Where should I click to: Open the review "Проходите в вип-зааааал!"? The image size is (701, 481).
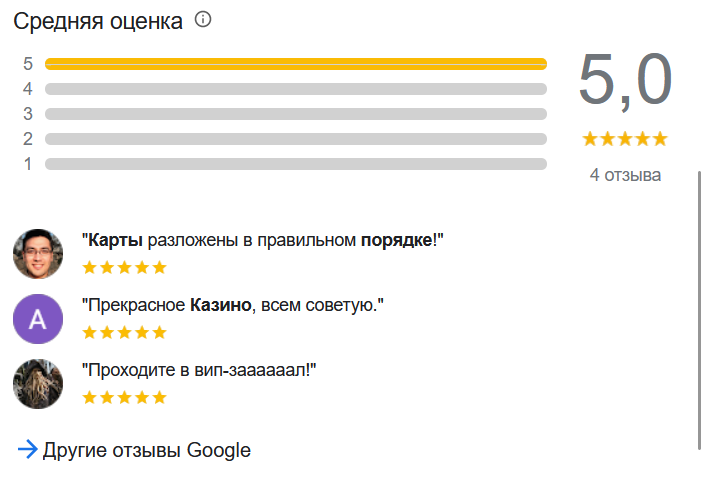click(199, 370)
